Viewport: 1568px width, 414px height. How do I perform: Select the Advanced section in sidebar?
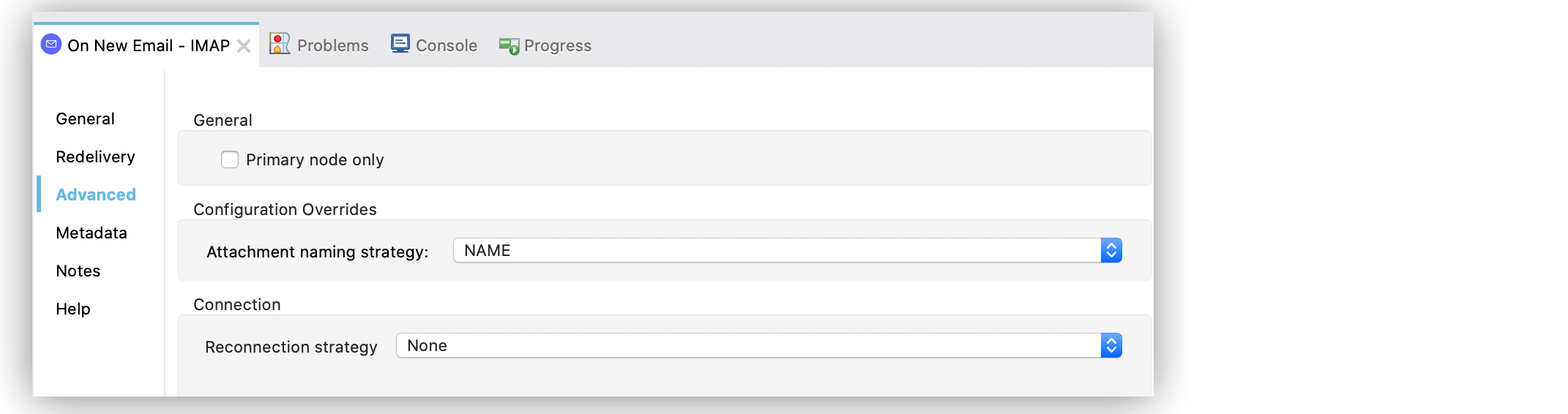pyautogui.click(x=96, y=195)
